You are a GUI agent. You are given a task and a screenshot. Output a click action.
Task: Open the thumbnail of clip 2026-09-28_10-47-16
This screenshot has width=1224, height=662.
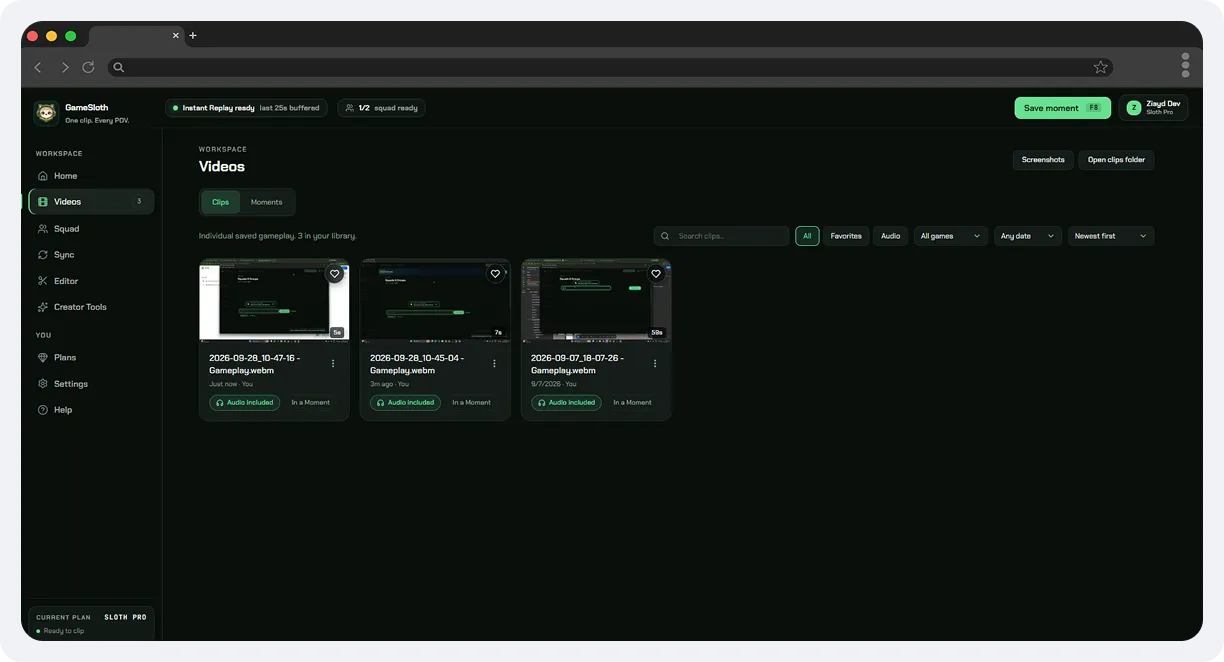pos(274,300)
